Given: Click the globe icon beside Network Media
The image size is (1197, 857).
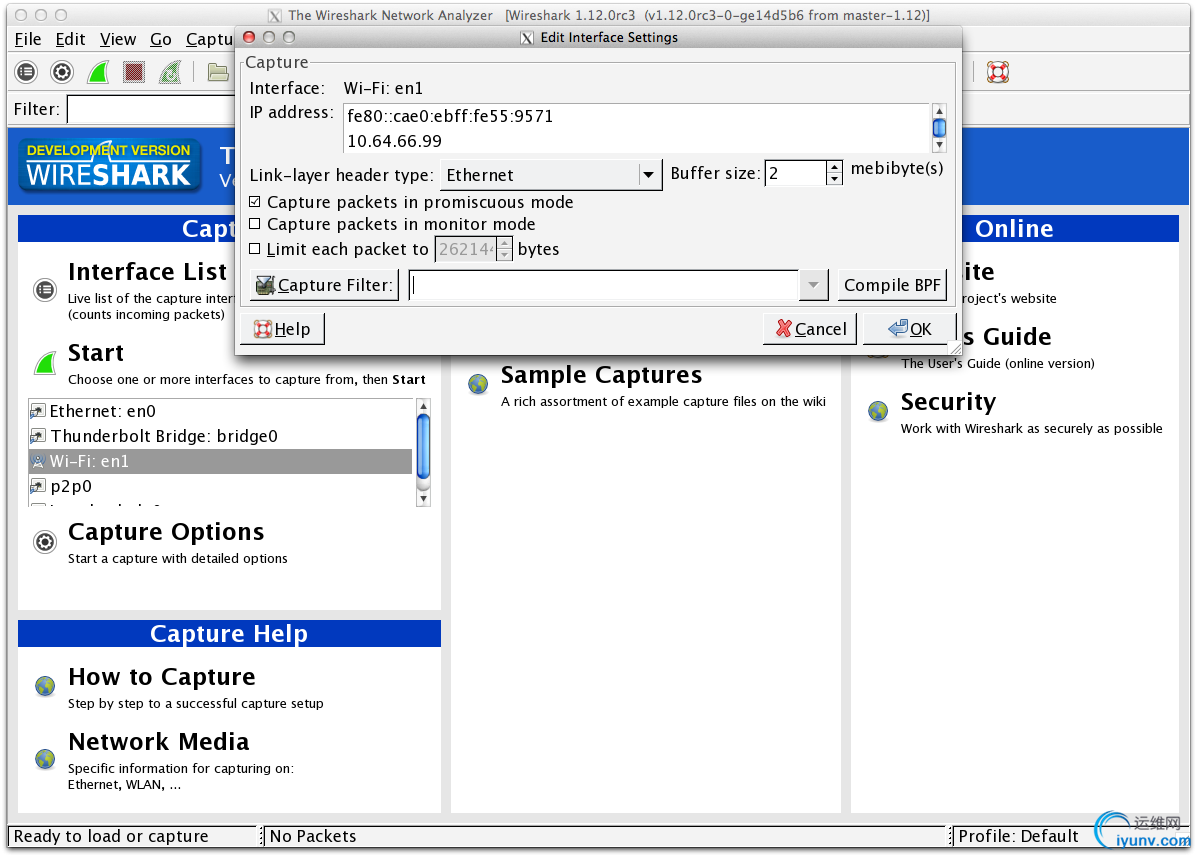Looking at the screenshot, I should (x=45, y=759).
